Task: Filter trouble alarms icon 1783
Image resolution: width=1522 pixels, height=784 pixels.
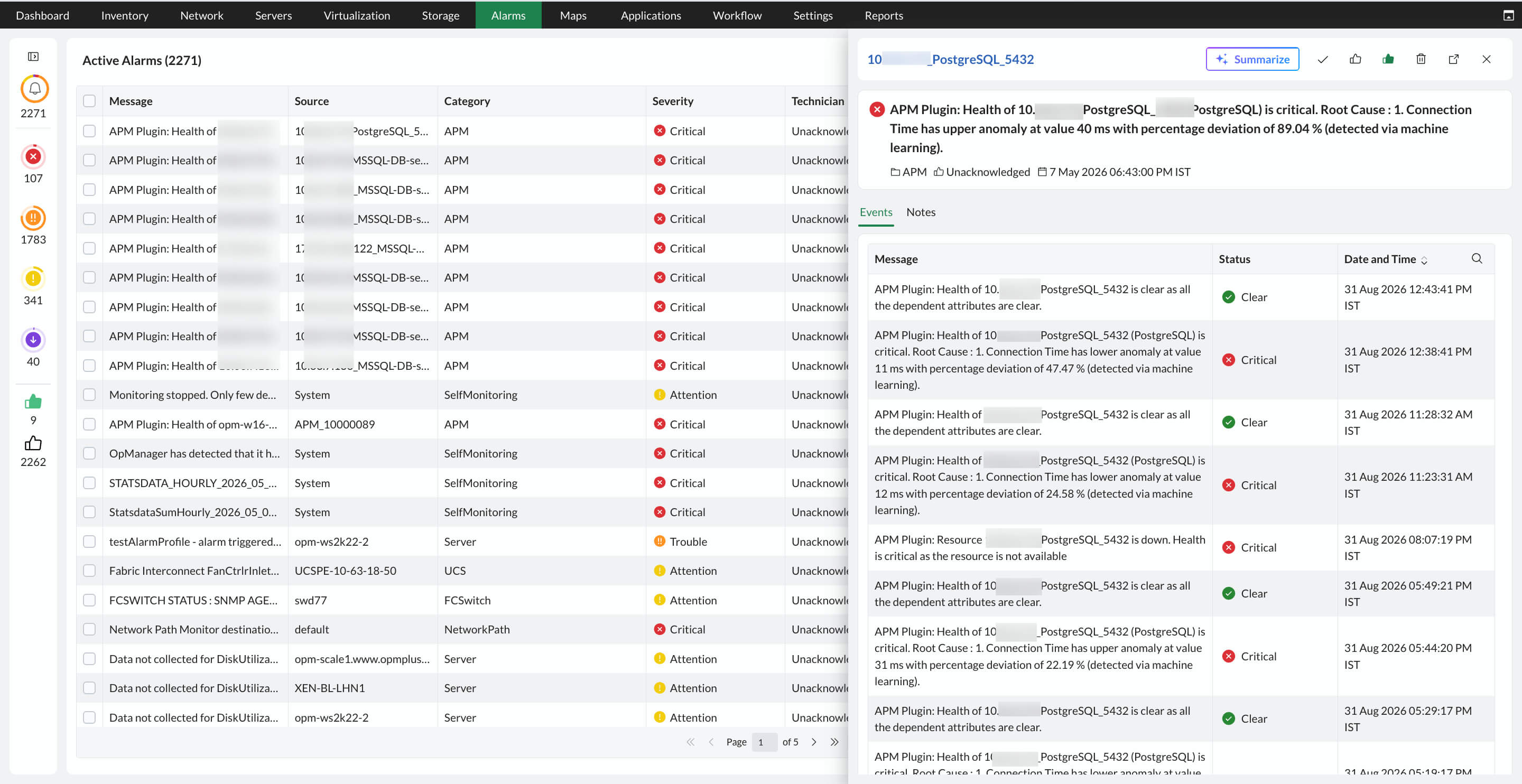Action: click(x=33, y=218)
